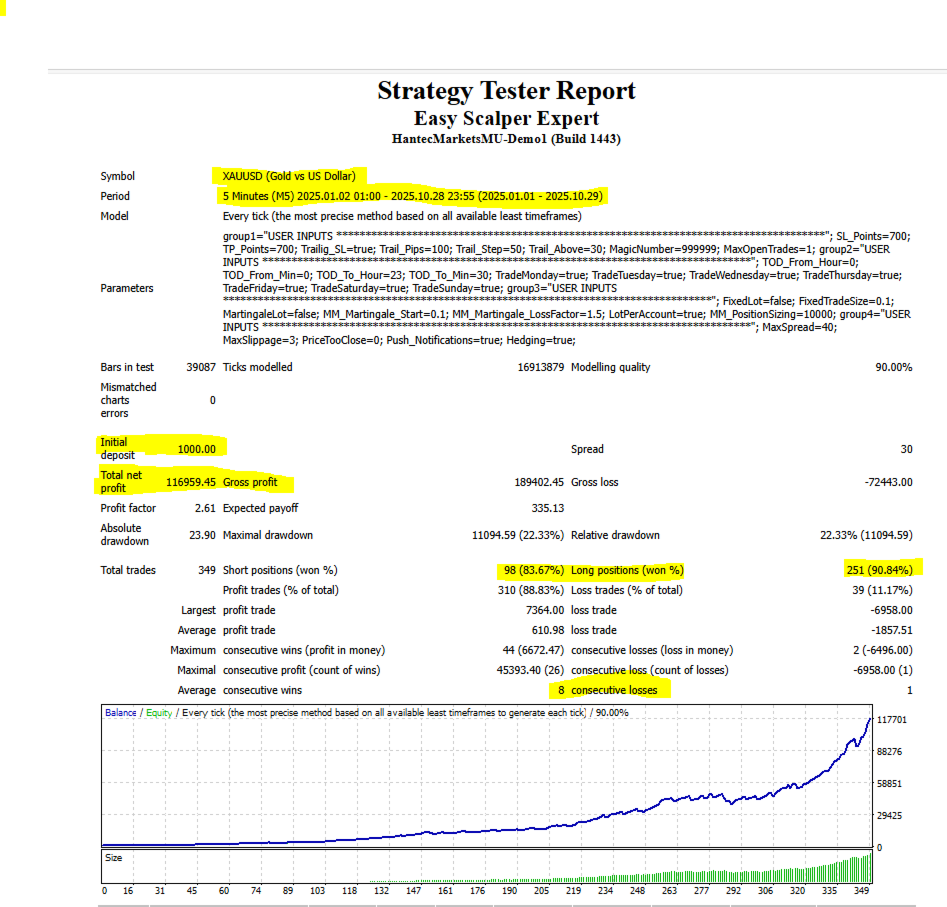The width and height of the screenshot is (947, 907).
Task: Click the 'Period' row label
Action: 115,196
